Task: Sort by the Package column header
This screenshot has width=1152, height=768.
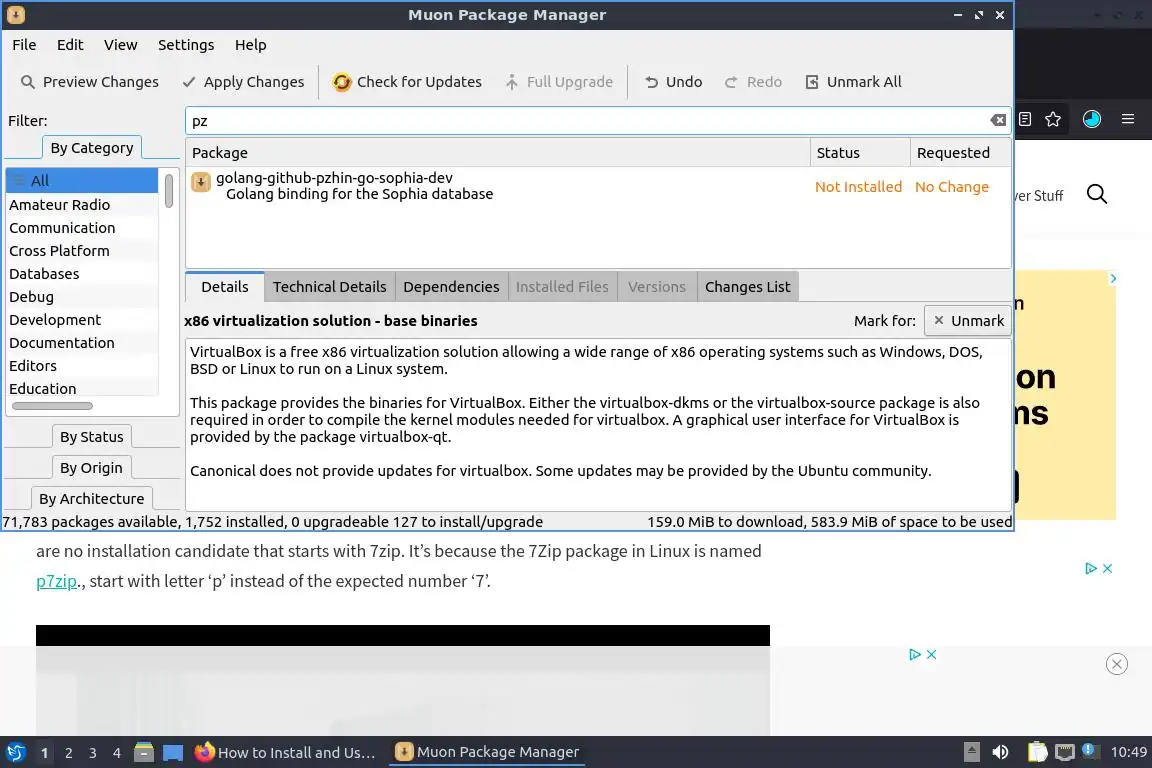Action: (x=498, y=153)
